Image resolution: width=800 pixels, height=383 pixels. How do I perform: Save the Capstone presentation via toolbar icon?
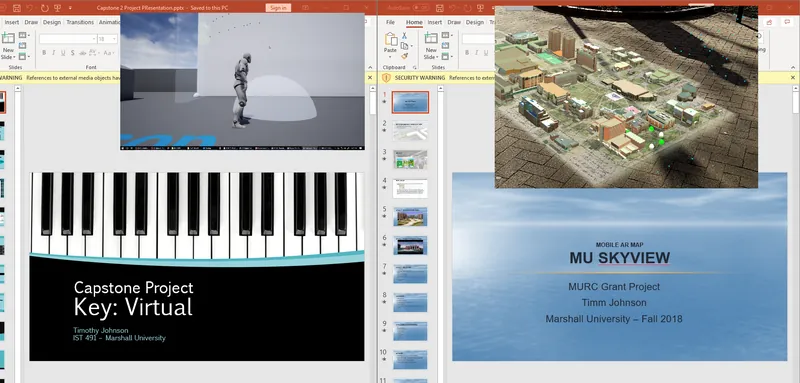(x=16, y=8)
